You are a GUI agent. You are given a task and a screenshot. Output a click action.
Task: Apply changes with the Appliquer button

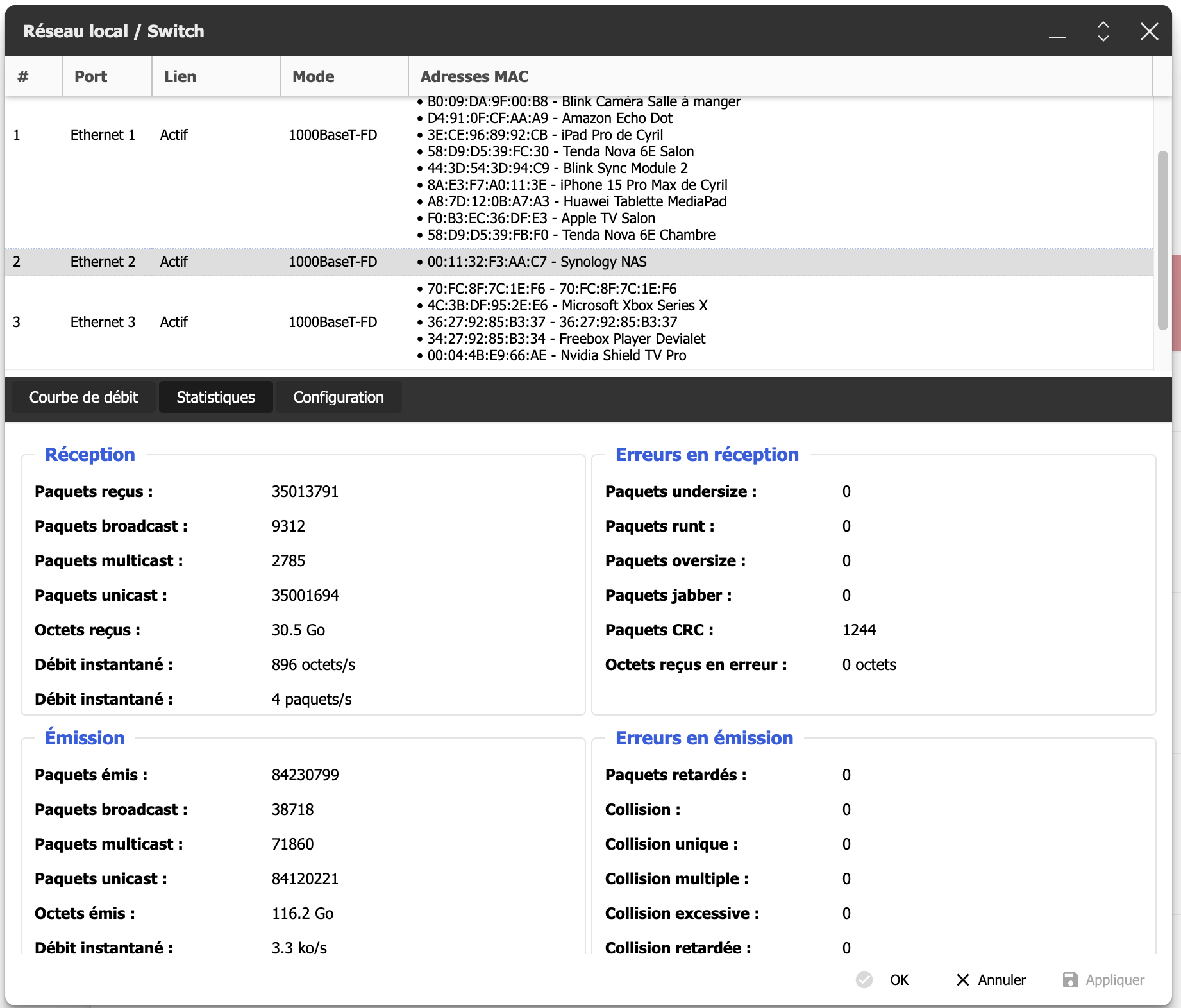tap(1103, 980)
